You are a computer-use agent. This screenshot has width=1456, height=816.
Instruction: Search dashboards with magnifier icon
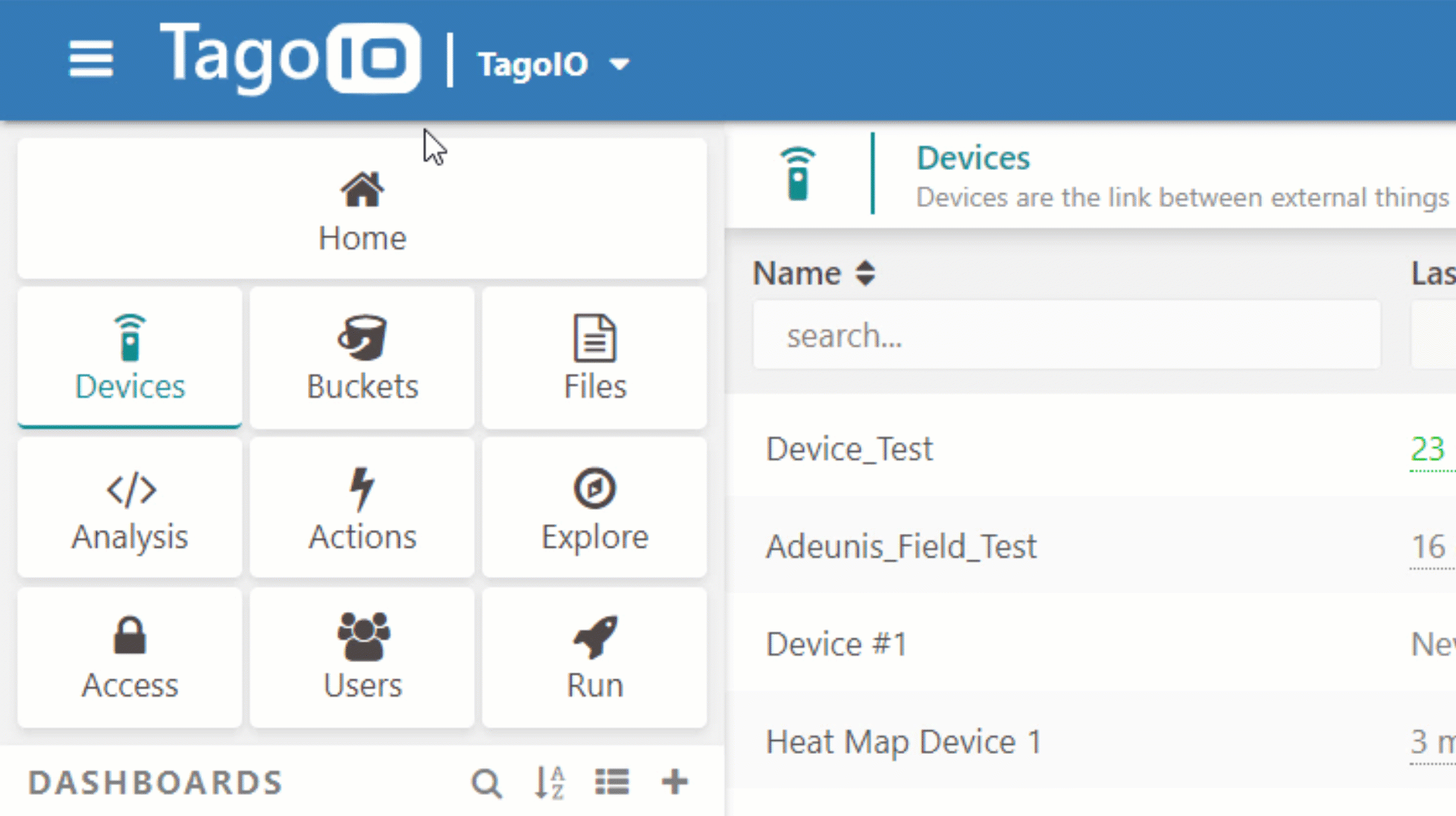coord(487,783)
